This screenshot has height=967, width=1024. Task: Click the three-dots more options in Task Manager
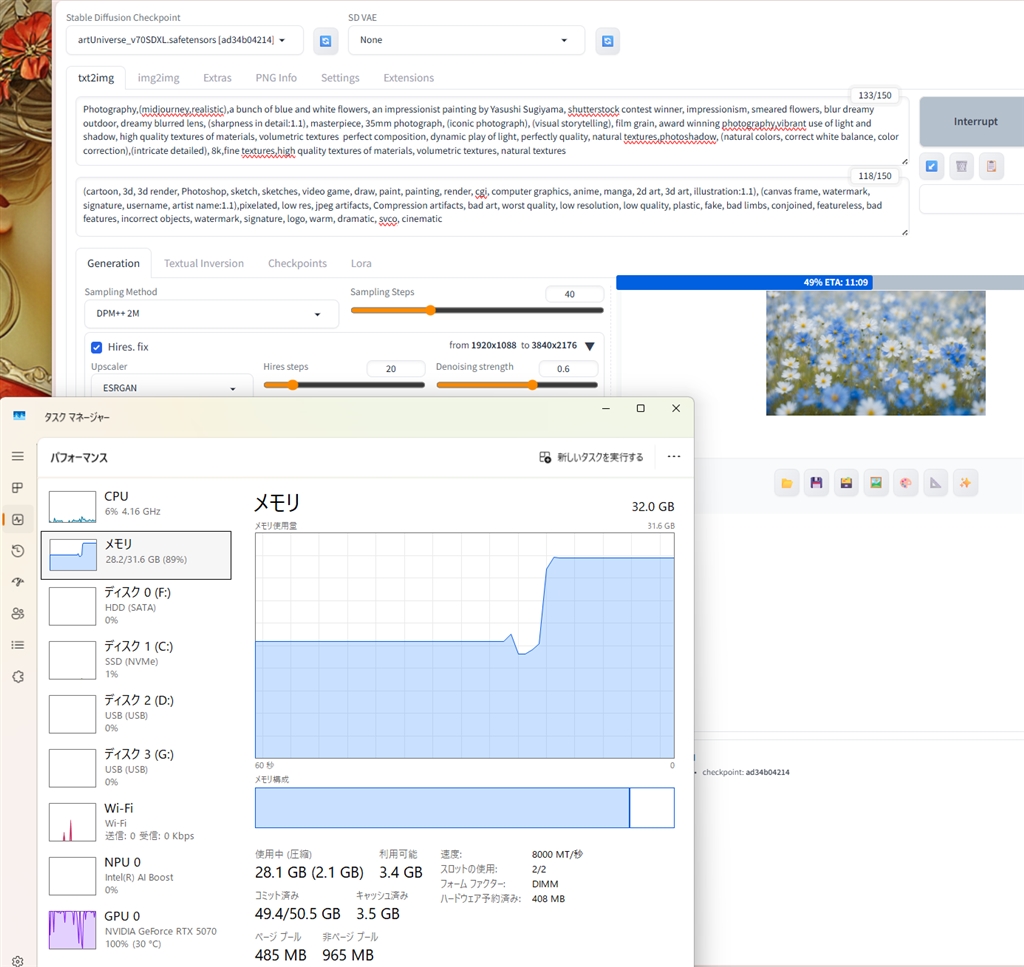[674, 457]
